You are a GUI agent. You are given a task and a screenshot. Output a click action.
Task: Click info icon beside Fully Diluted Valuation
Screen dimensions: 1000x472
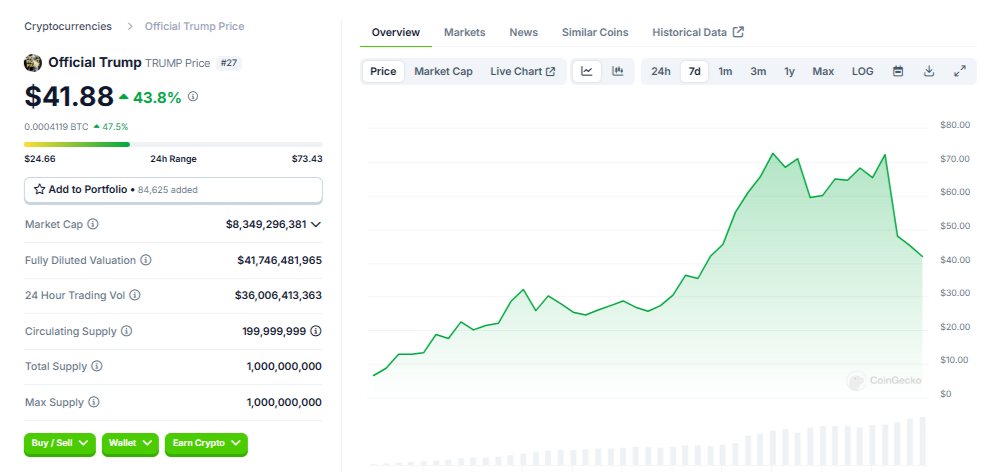(x=146, y=260)
